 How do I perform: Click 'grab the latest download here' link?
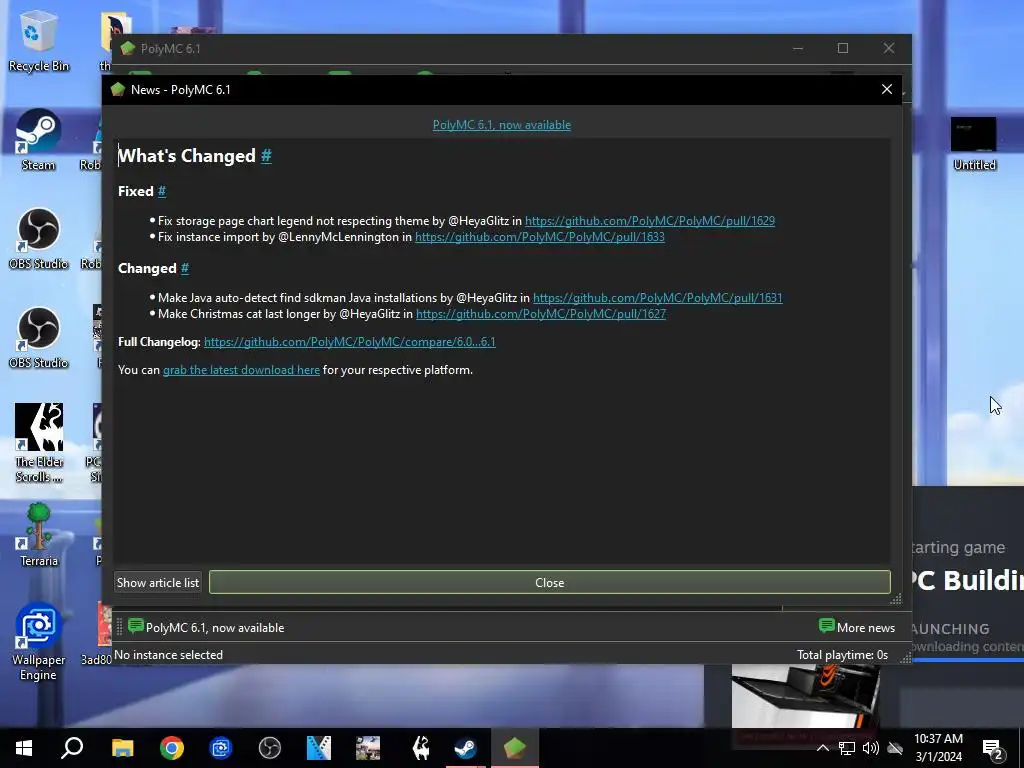241,370
